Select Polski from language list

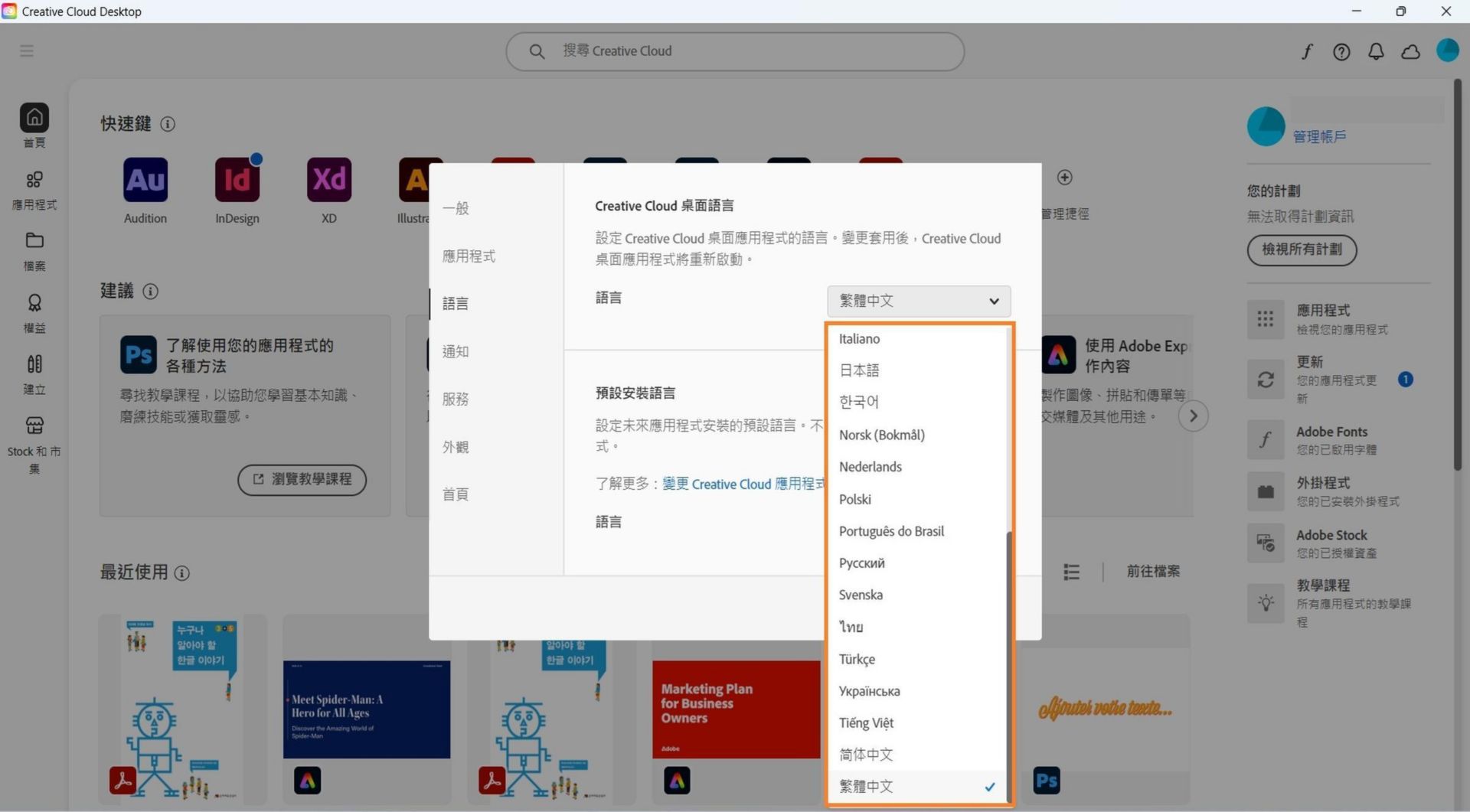click(x=916, y=499)
